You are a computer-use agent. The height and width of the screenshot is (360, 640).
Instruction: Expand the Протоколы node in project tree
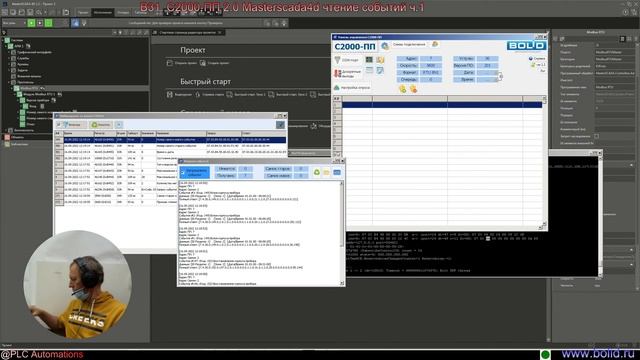(x=10, y=82)
